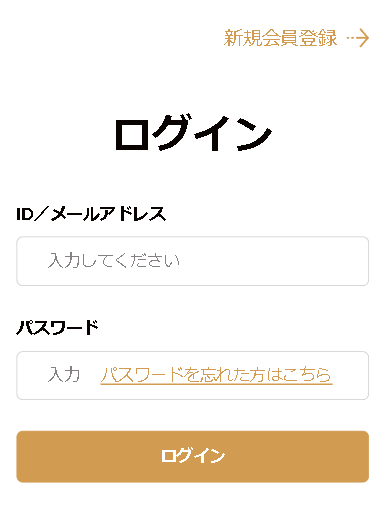Click the white ログイン text on button
Image resolution: width=384 pixels, height=528 pixels.
[x=193, y=456]
